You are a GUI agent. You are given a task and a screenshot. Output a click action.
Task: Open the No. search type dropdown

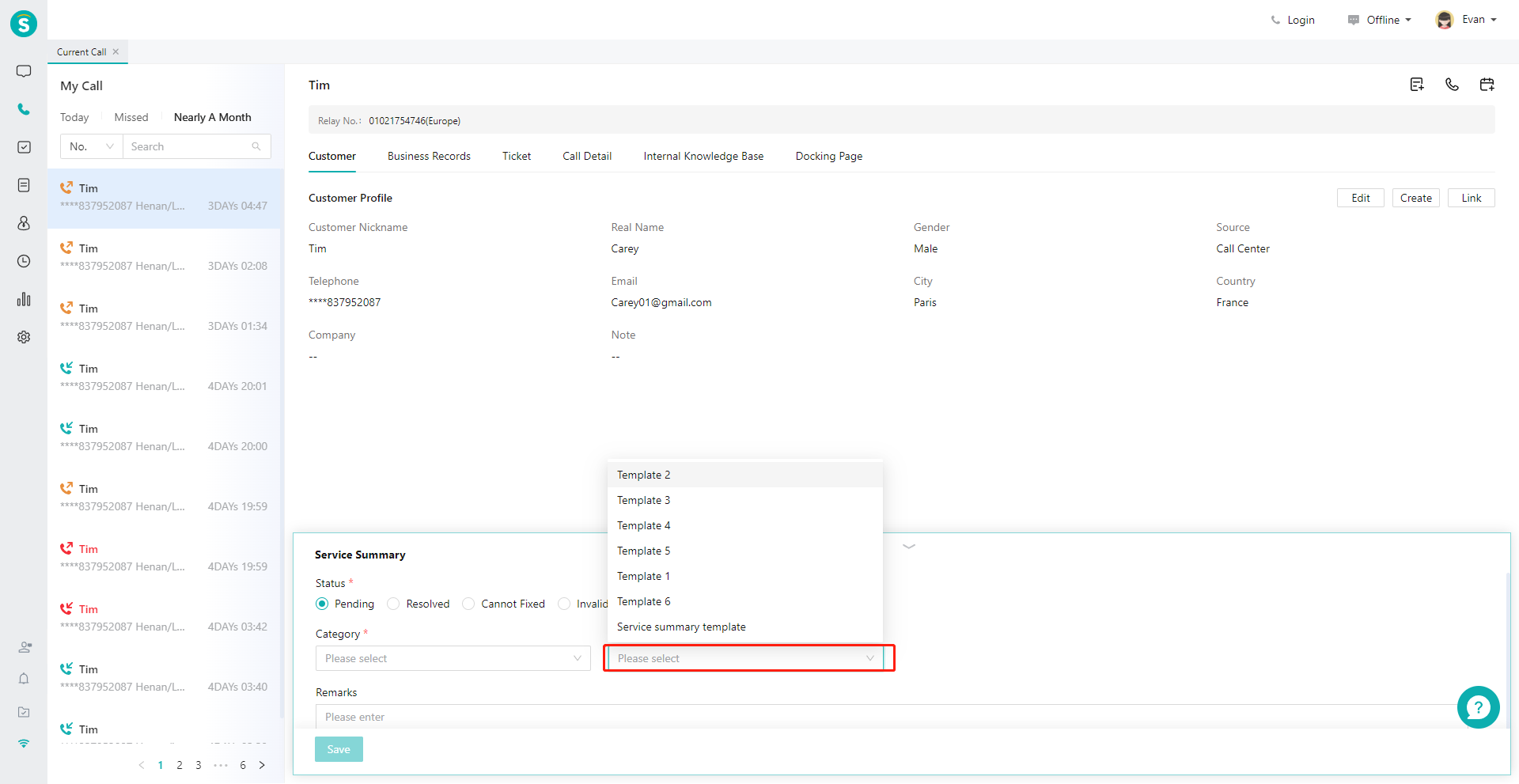click(x=92, y=146)
